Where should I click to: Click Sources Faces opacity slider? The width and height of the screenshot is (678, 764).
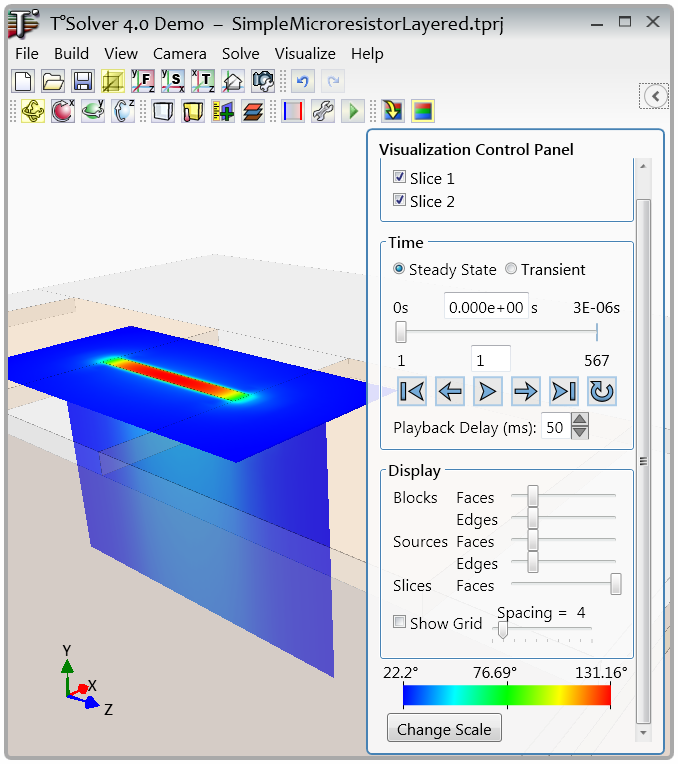click(533, 540)
